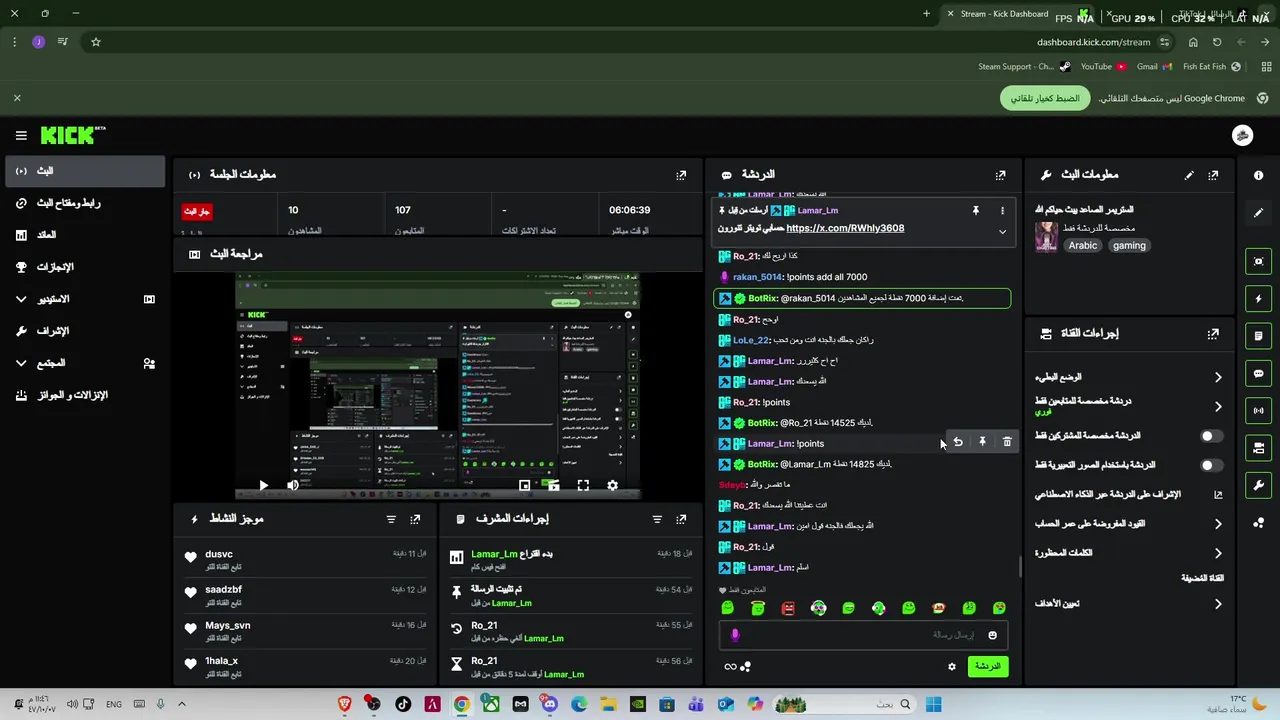Open pinned message three-dot options
This screenshot has width=1280, height=720.
pos(1002,211)
